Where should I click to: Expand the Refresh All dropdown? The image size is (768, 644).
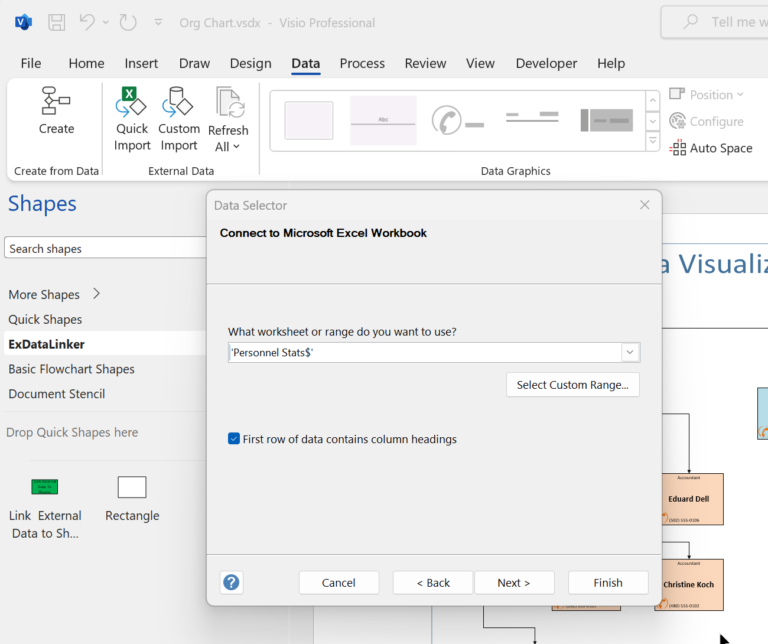coord(228,147)
